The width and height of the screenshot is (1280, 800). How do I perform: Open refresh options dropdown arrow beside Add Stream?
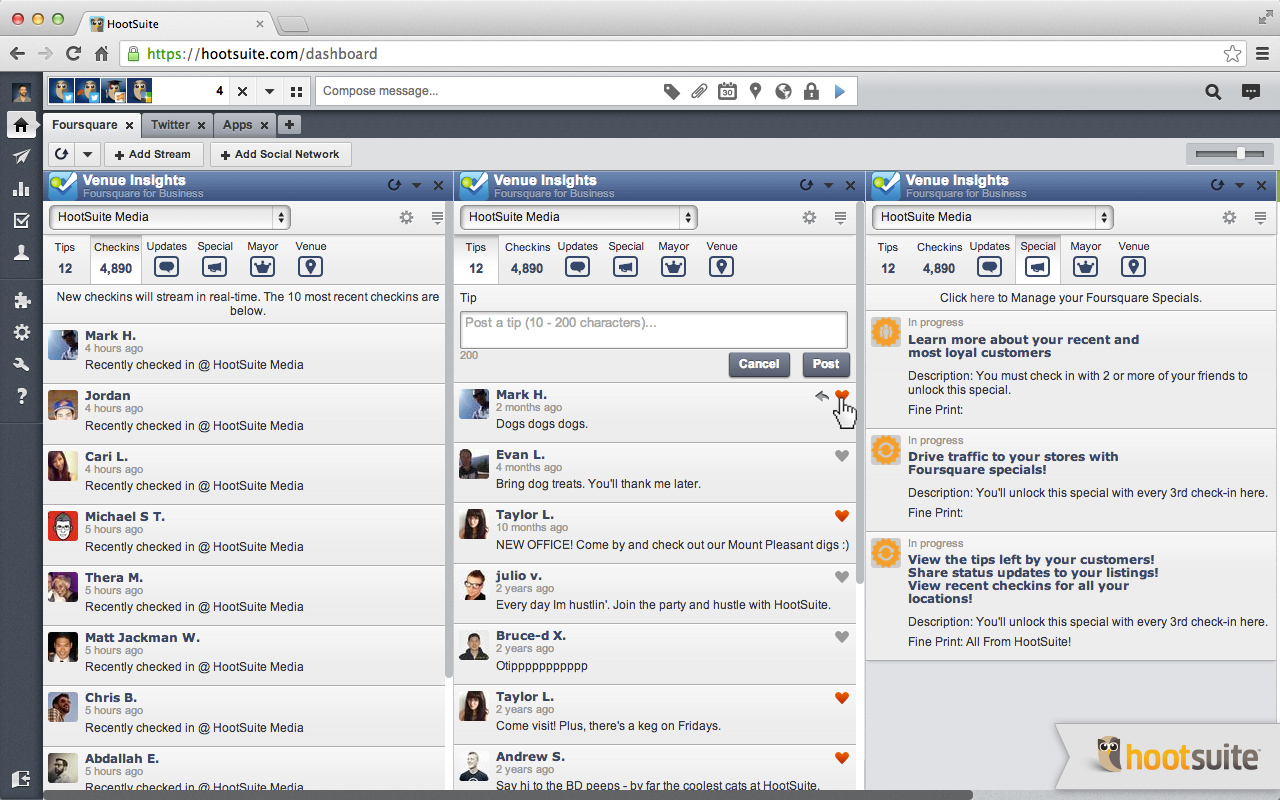tap(87, 155)
